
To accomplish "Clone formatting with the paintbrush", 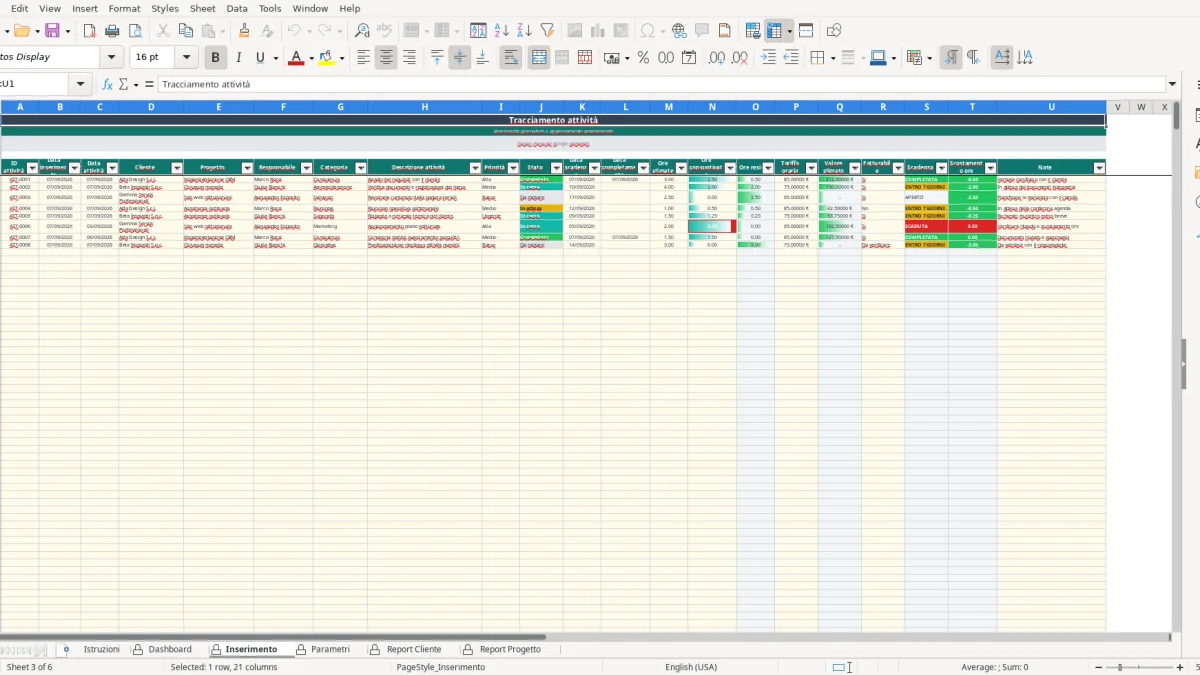I will point(244,31).
